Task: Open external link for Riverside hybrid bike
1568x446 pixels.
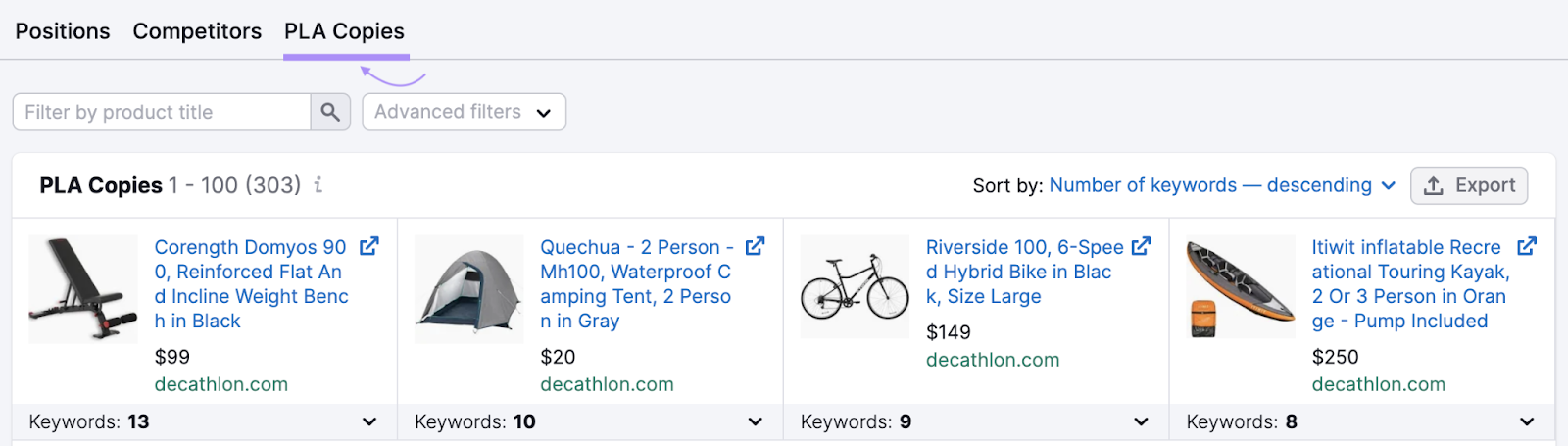Action: tap(1141, 246)
